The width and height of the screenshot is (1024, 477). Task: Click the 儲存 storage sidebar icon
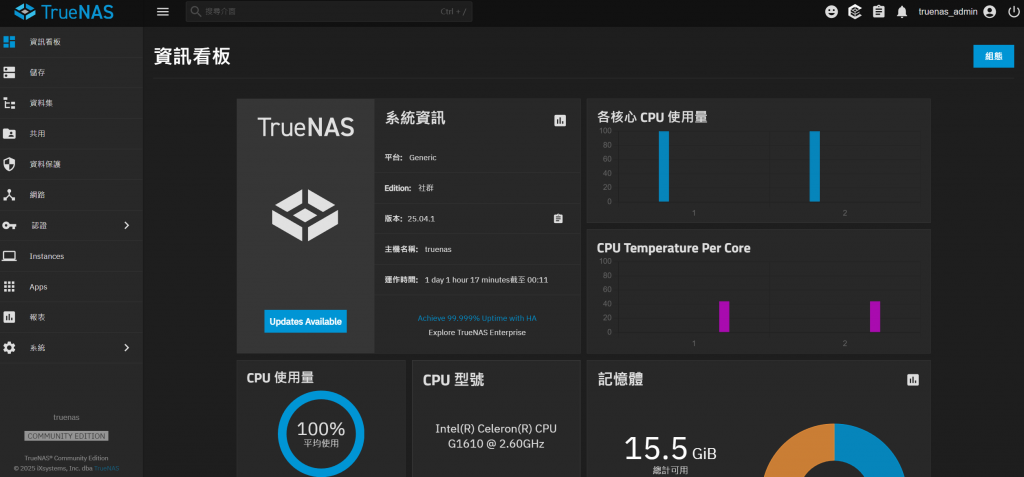[x=9, y=73]
